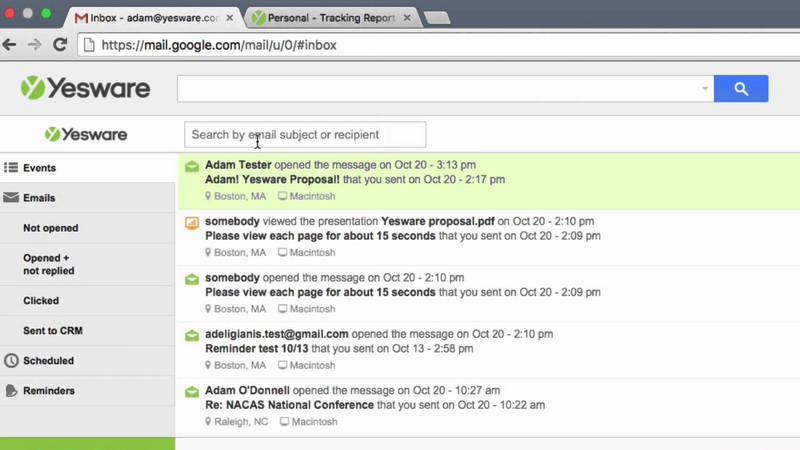Open the Sent to CRM filter
This screenshot has width=800, height=450.
pyautogui.click(x=87, y=331)
